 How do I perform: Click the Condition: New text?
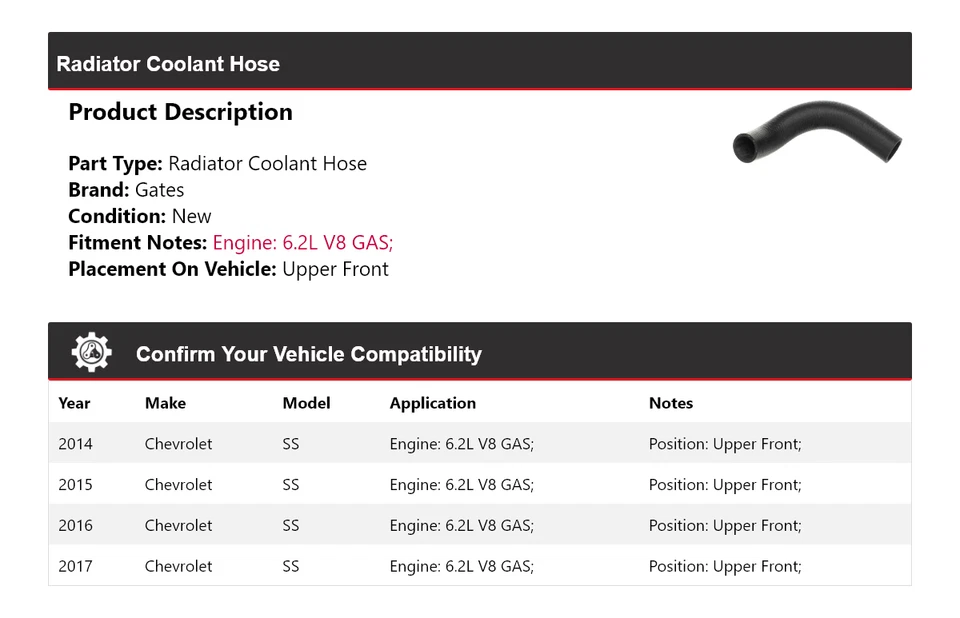click(x=139, y=216)
